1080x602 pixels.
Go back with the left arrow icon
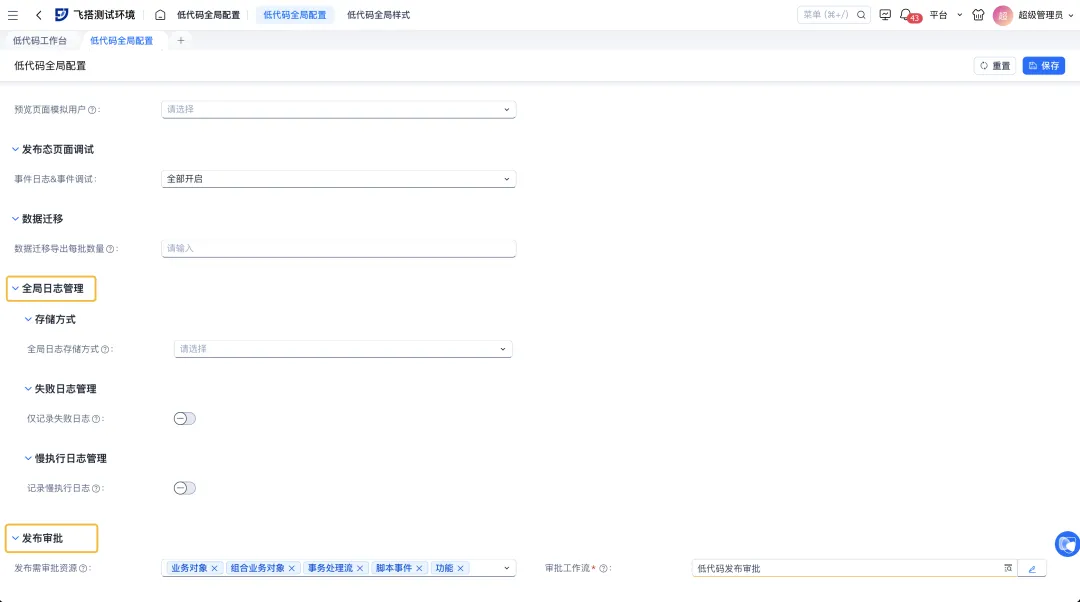39,14
